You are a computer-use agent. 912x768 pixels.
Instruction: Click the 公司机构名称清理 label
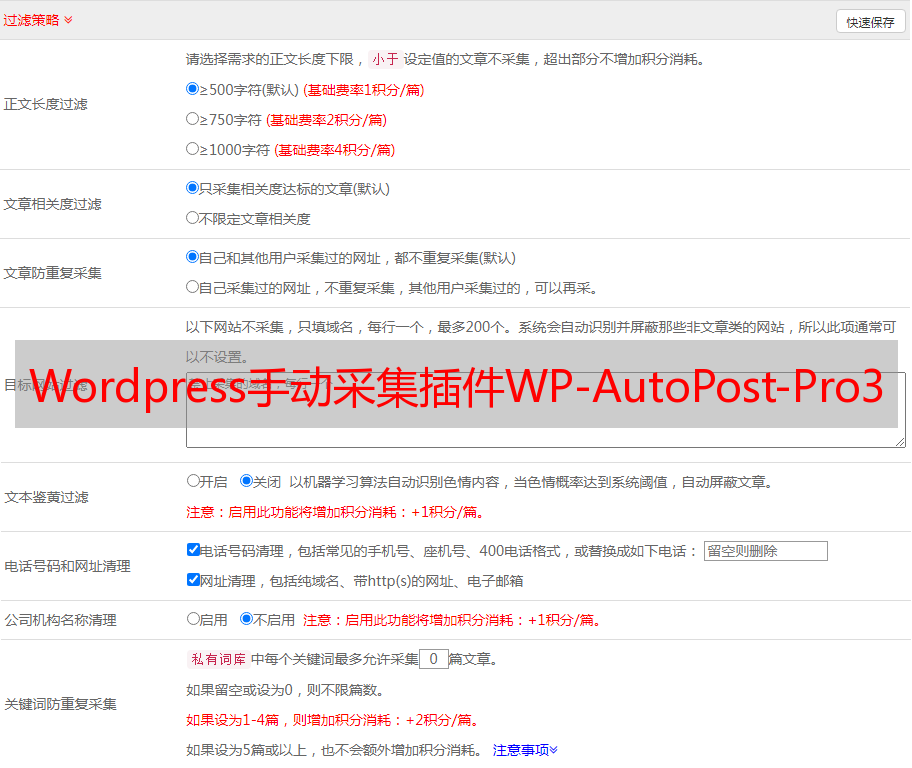pos(60,620)
